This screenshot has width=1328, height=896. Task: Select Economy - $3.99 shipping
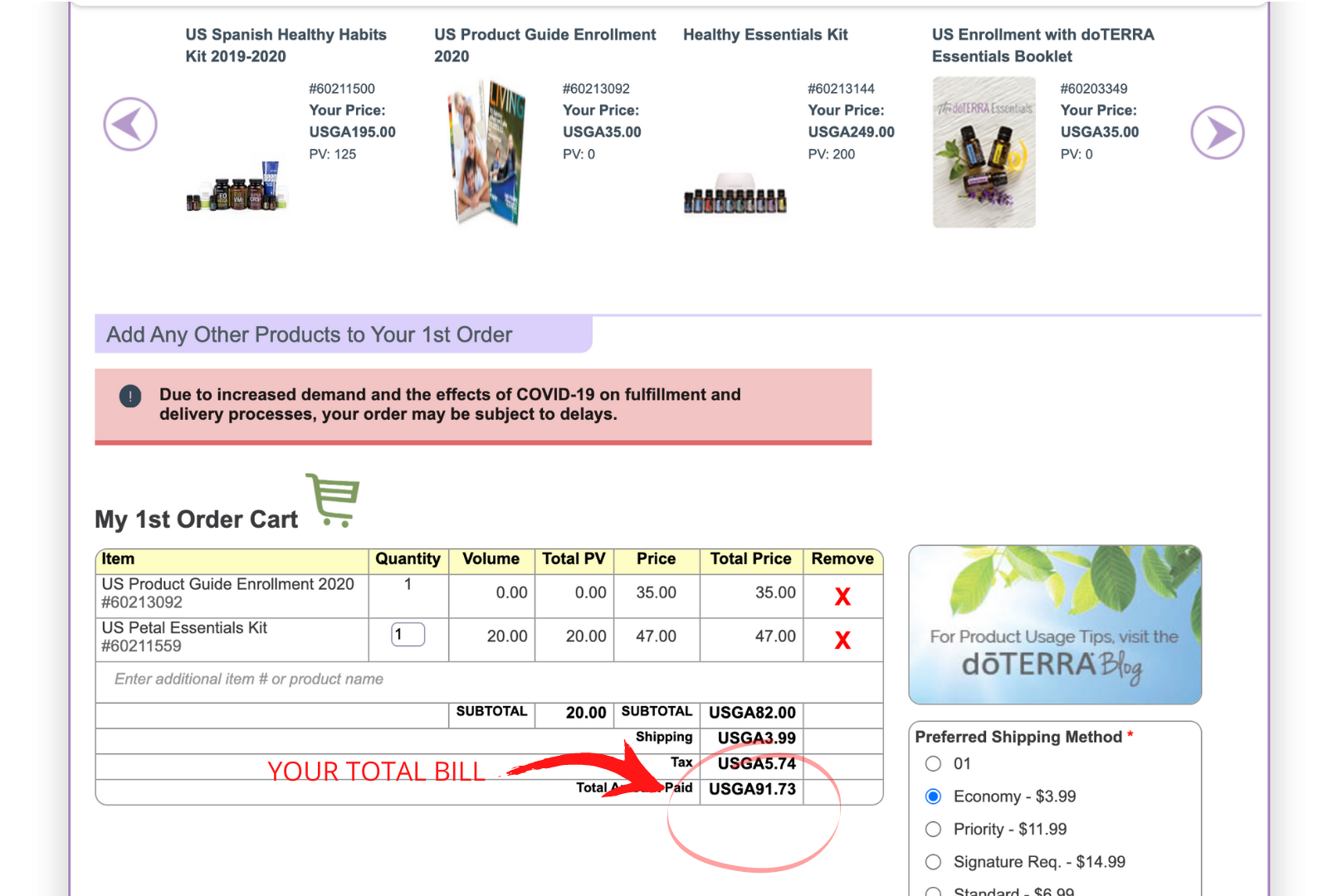click(934, 796)
